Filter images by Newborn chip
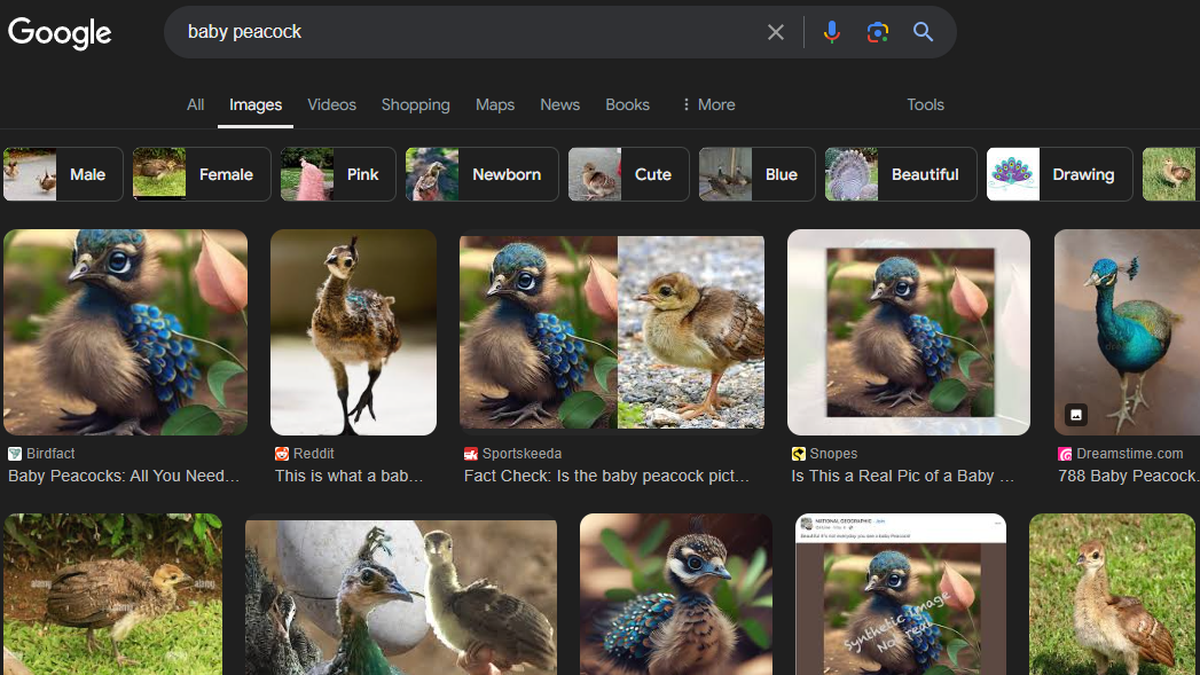 point(480,174)
